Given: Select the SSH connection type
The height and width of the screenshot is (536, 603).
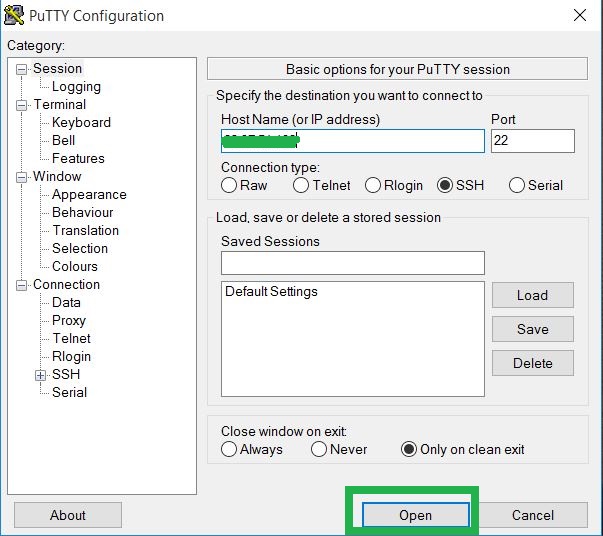Looking at the screenshot, I should click(x=445, y=185).
